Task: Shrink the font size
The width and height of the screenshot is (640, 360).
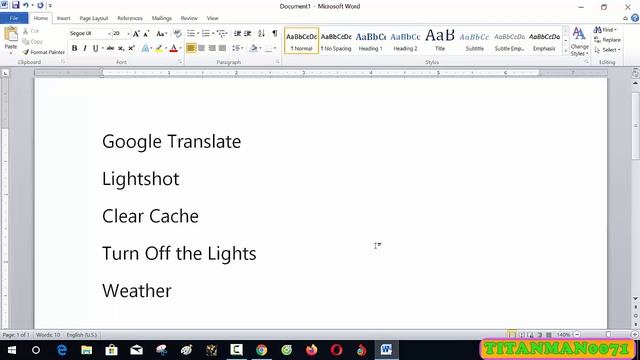Action: pyautogui.click(x=146, y=33)
